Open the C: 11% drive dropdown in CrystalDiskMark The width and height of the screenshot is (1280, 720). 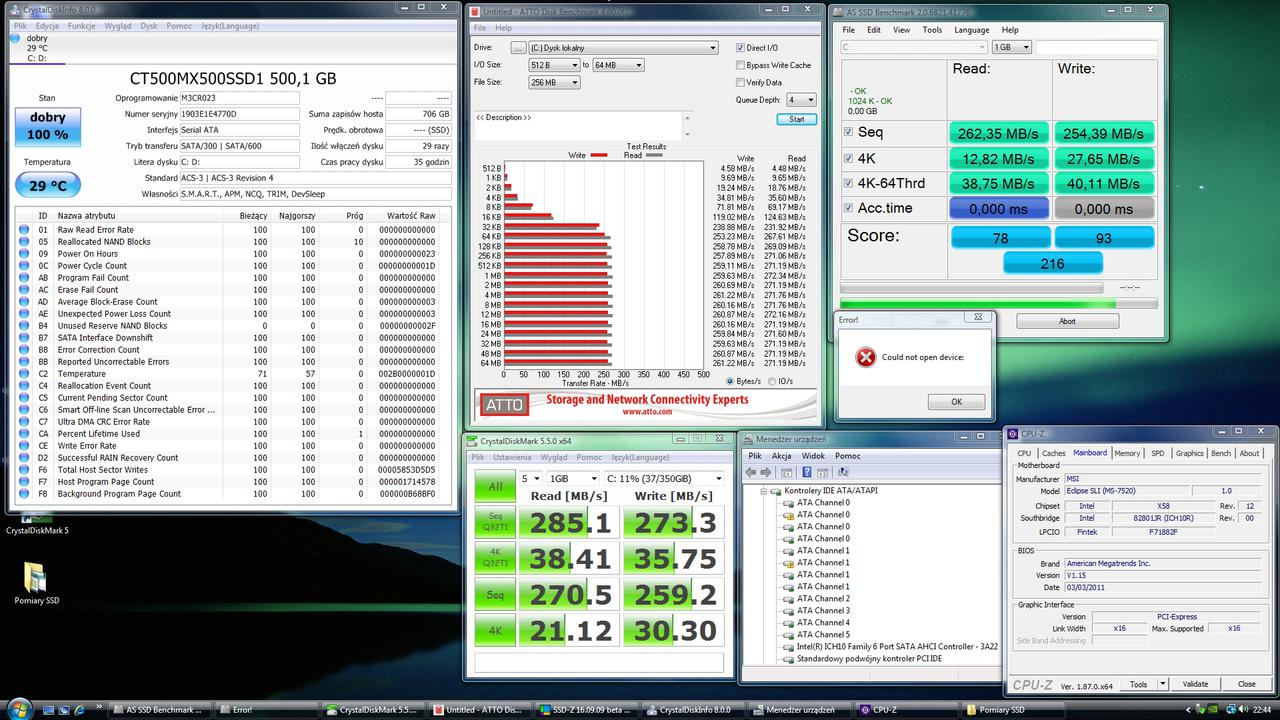[664, 479]
